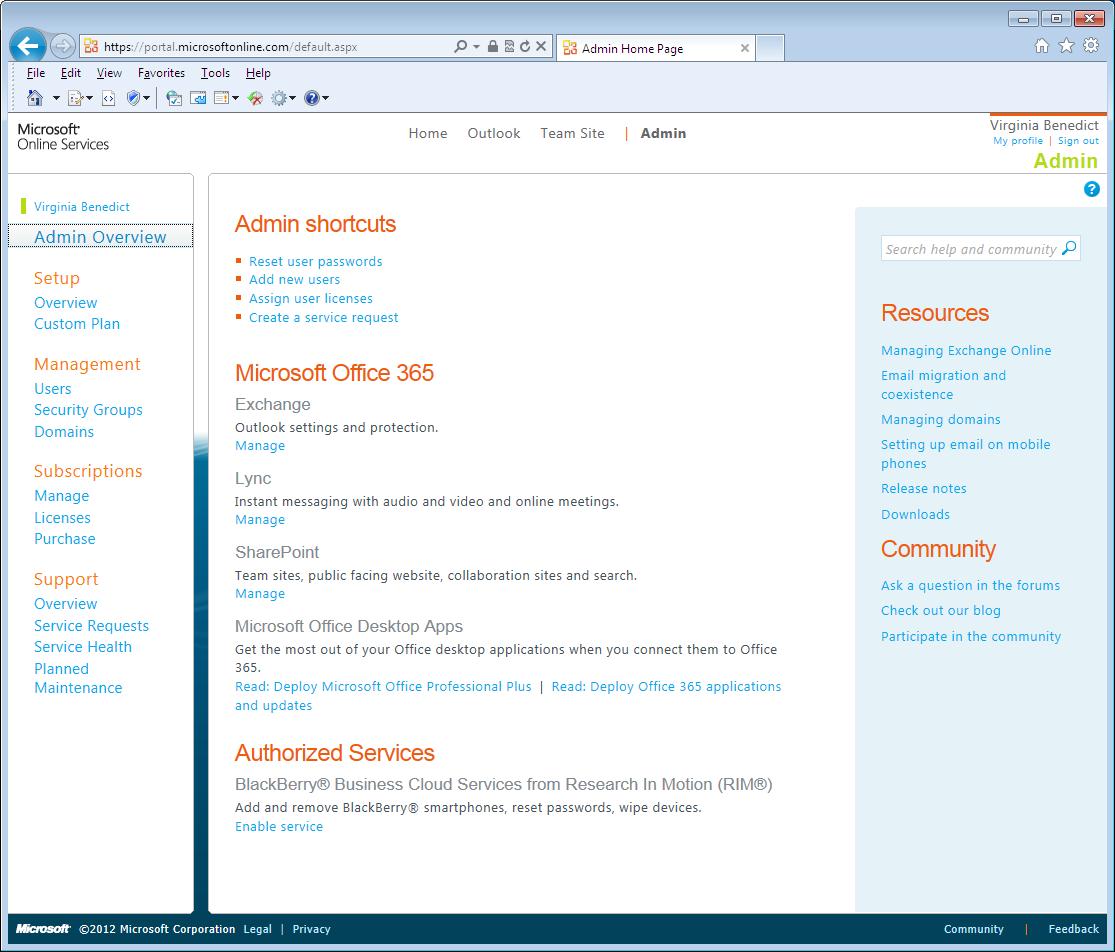
Task: Open the Tools menu
Action: [215, 73]
